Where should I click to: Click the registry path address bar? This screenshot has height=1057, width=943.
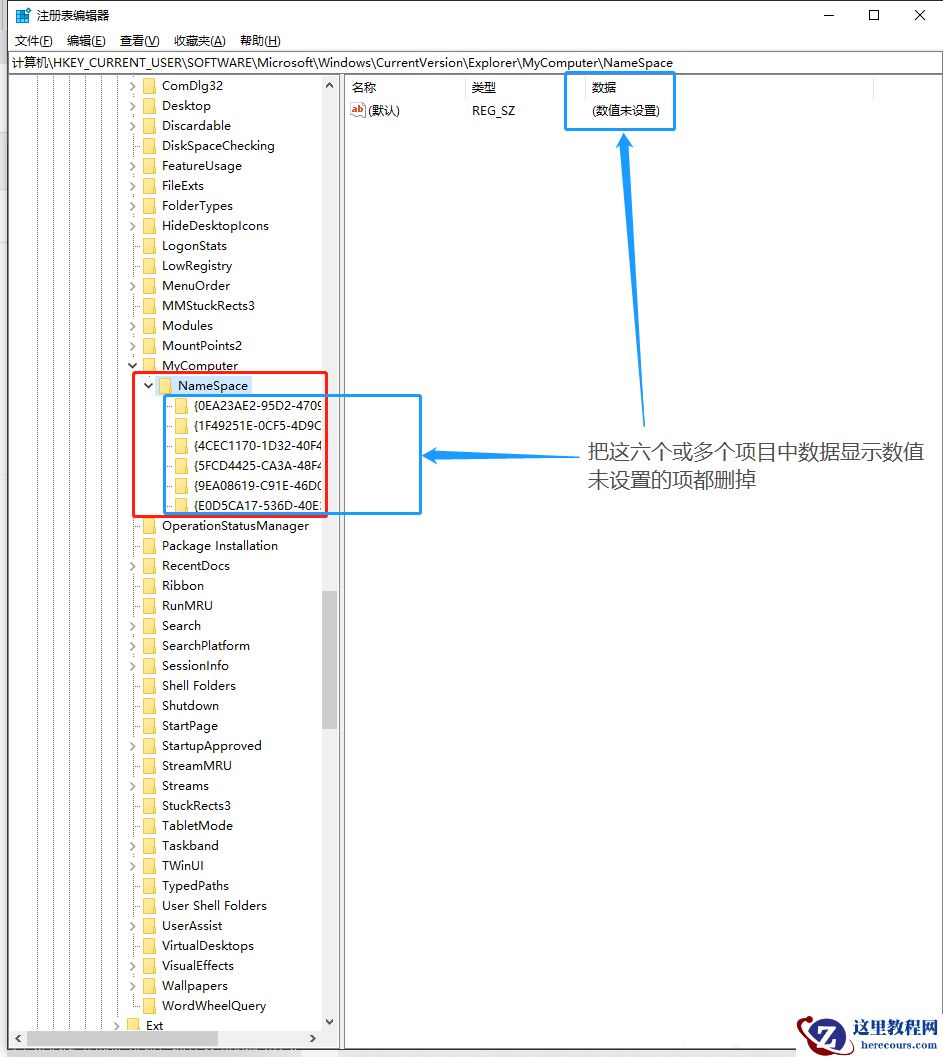400,62
